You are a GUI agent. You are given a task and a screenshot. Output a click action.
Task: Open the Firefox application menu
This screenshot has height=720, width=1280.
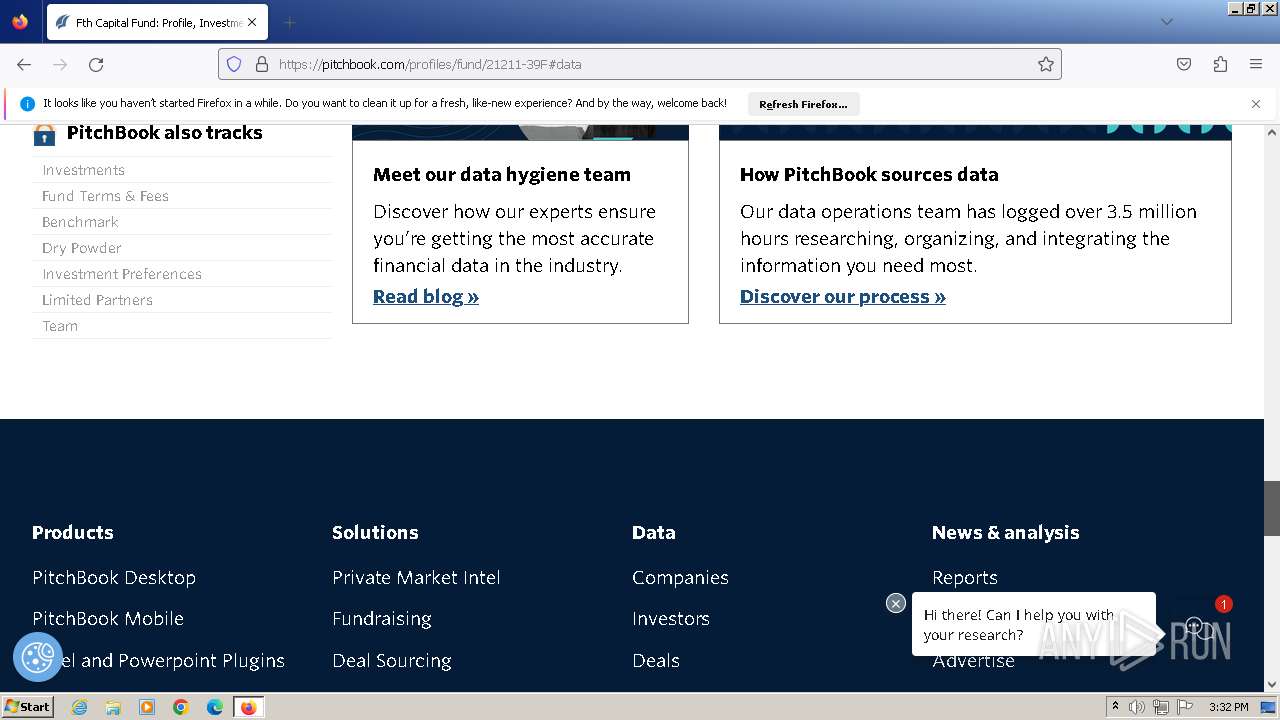tap(1256, 64)
